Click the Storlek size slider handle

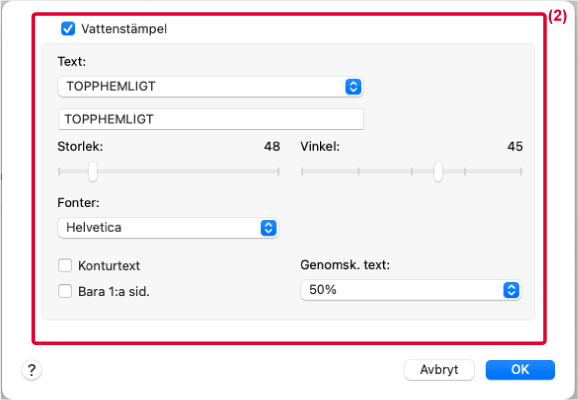coord(93,171)
